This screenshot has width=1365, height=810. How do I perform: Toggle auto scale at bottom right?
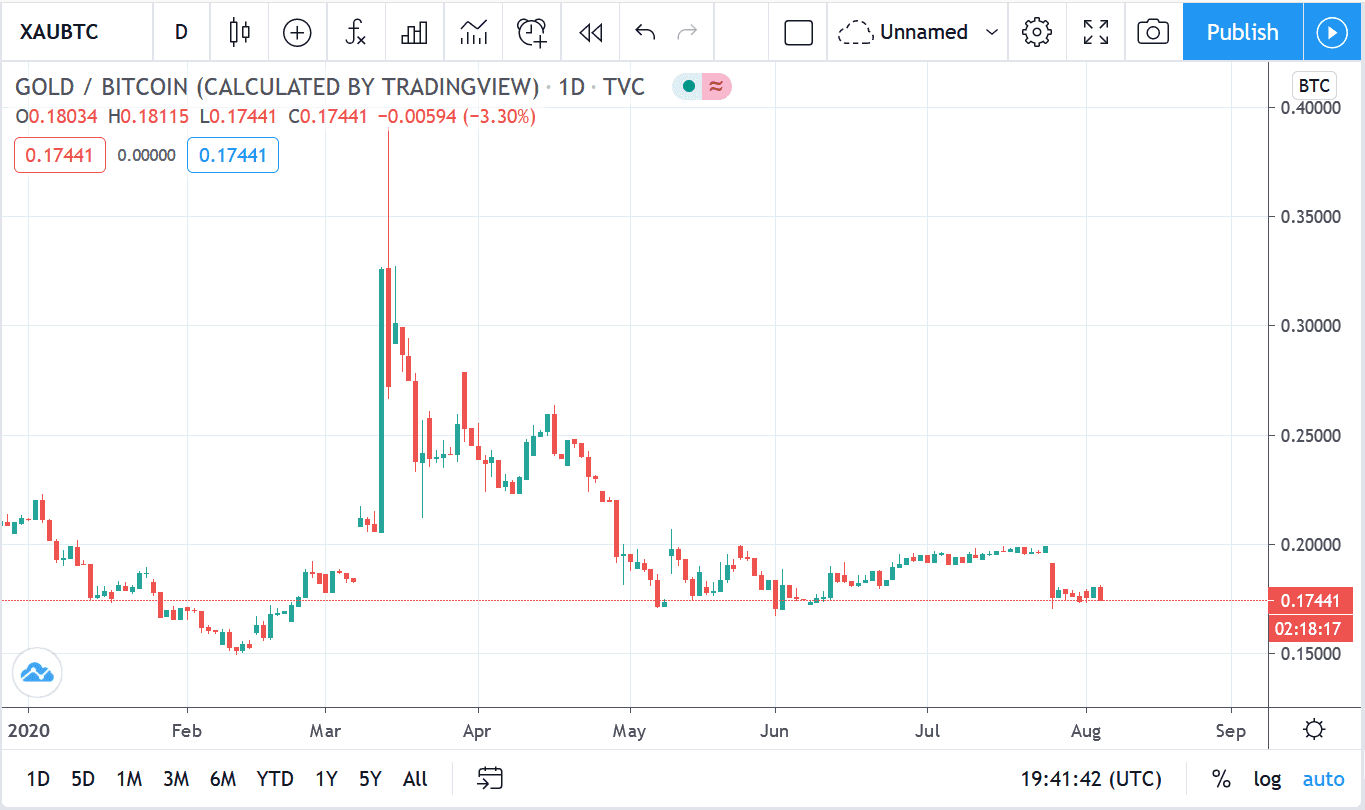coord(1323,779)
